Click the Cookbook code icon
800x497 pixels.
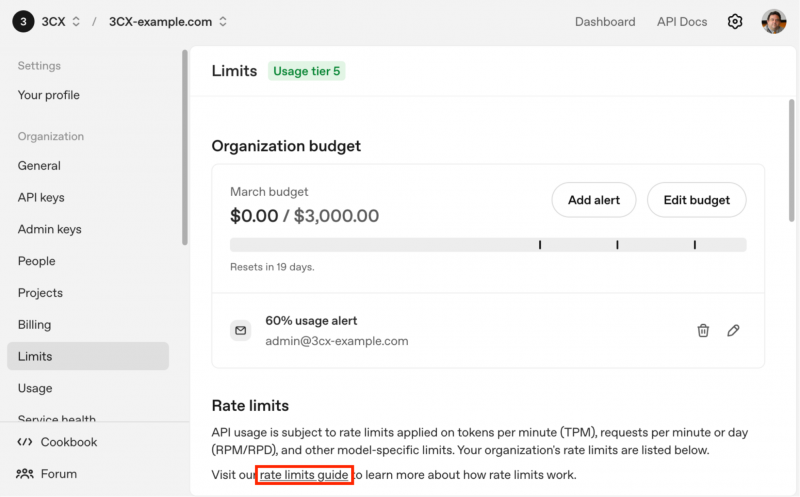[24, 442]
